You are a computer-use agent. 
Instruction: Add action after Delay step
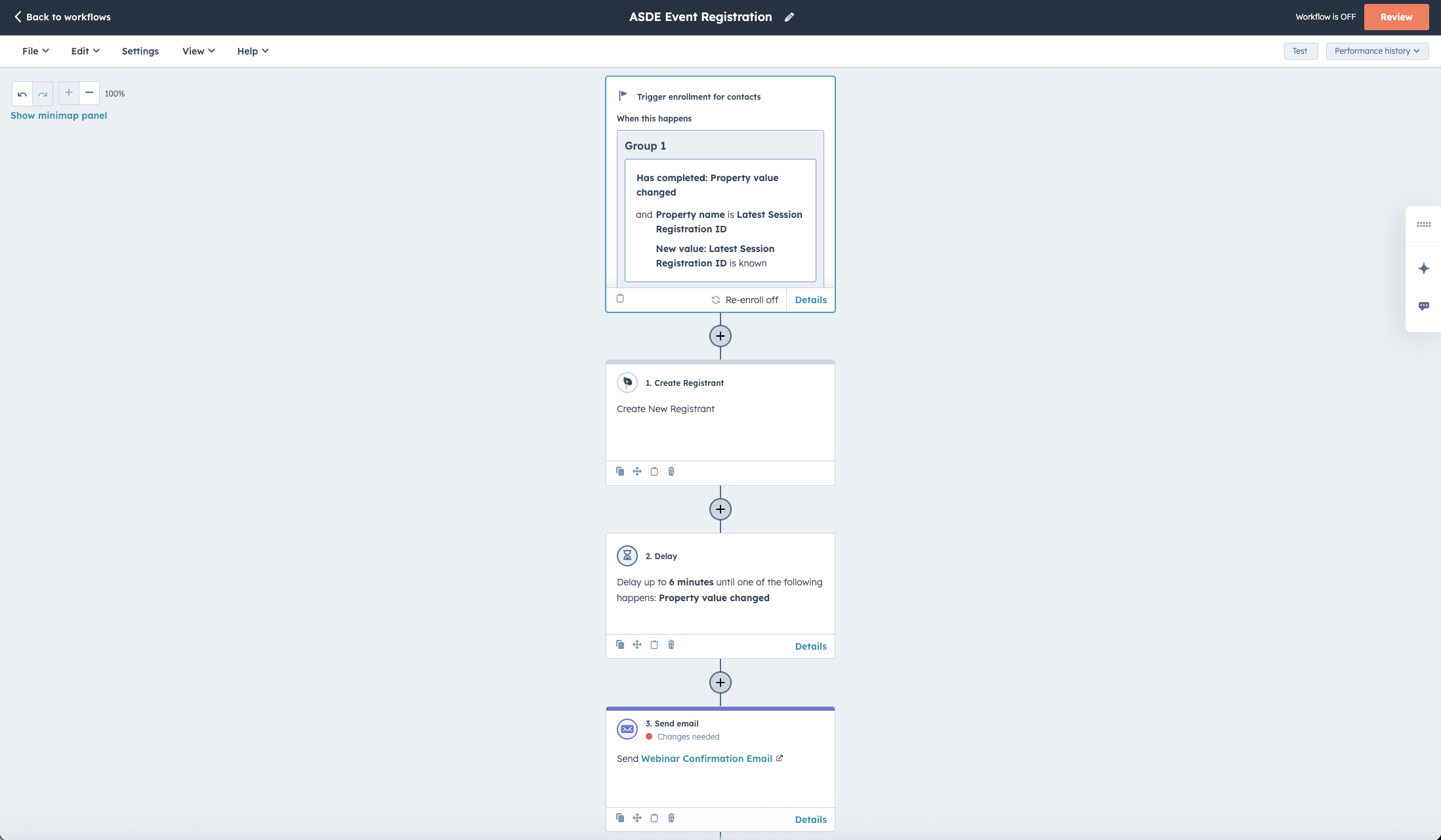pos(720,682)
